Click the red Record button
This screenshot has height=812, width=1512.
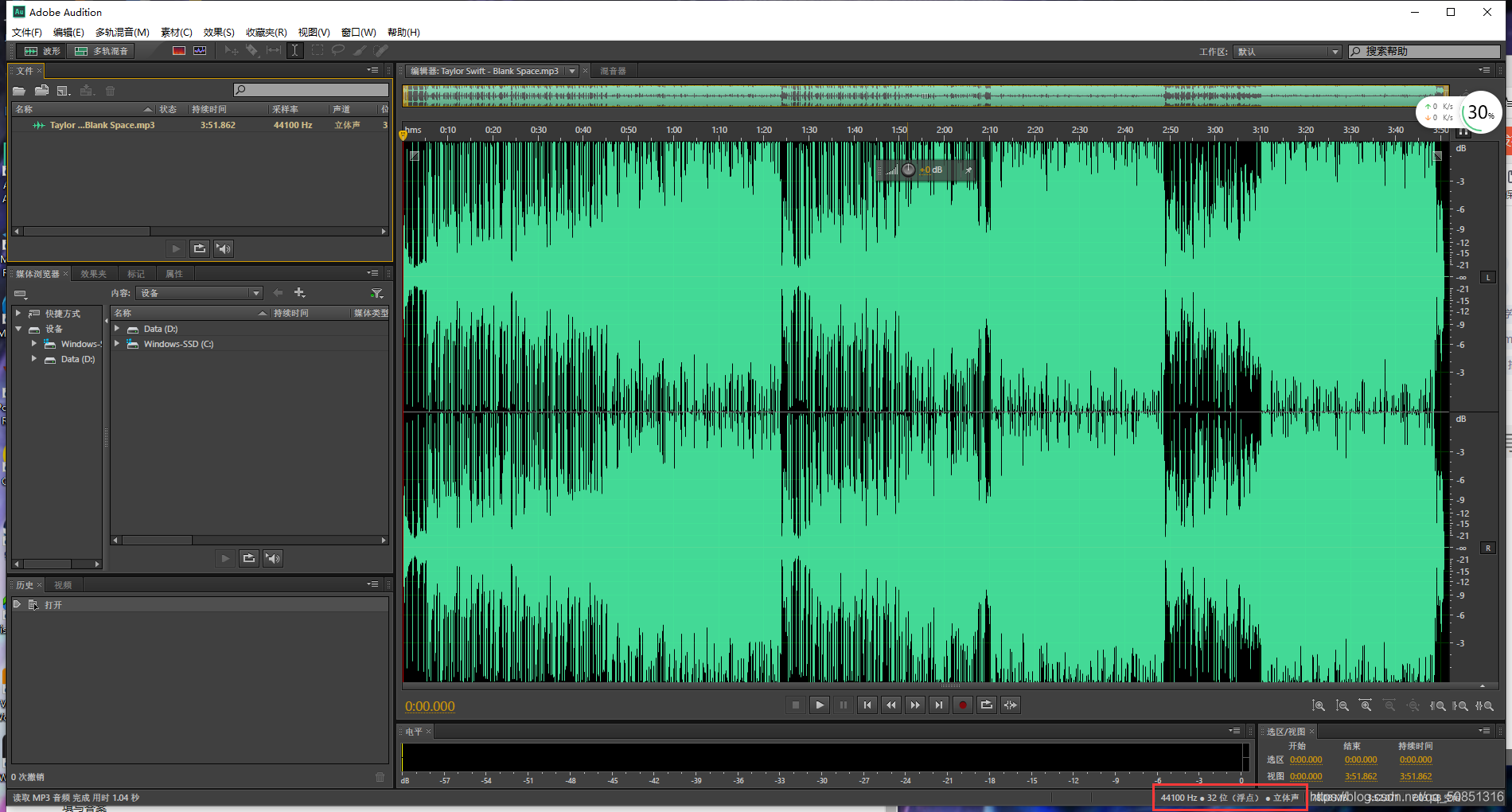(963, 705)
